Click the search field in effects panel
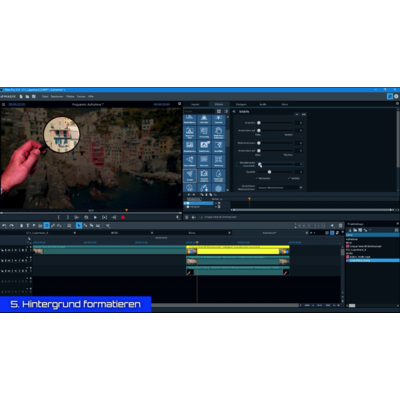Screen dimensions: 400x400 199,111
